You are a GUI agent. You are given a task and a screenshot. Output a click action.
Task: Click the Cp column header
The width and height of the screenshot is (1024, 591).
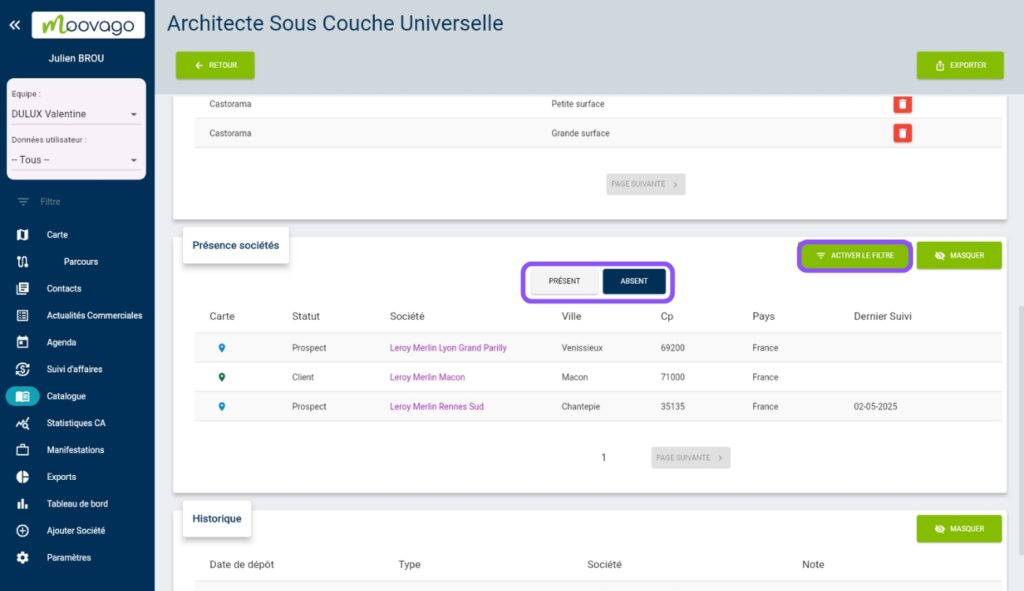click(667, 317)
